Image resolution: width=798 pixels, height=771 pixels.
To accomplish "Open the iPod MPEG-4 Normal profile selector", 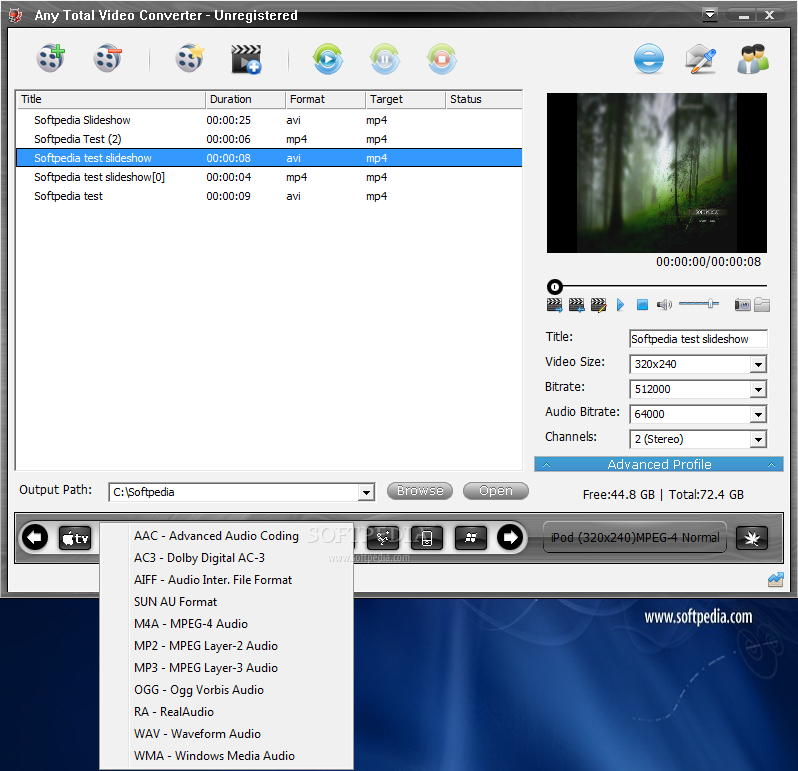I will coord(635,537).
